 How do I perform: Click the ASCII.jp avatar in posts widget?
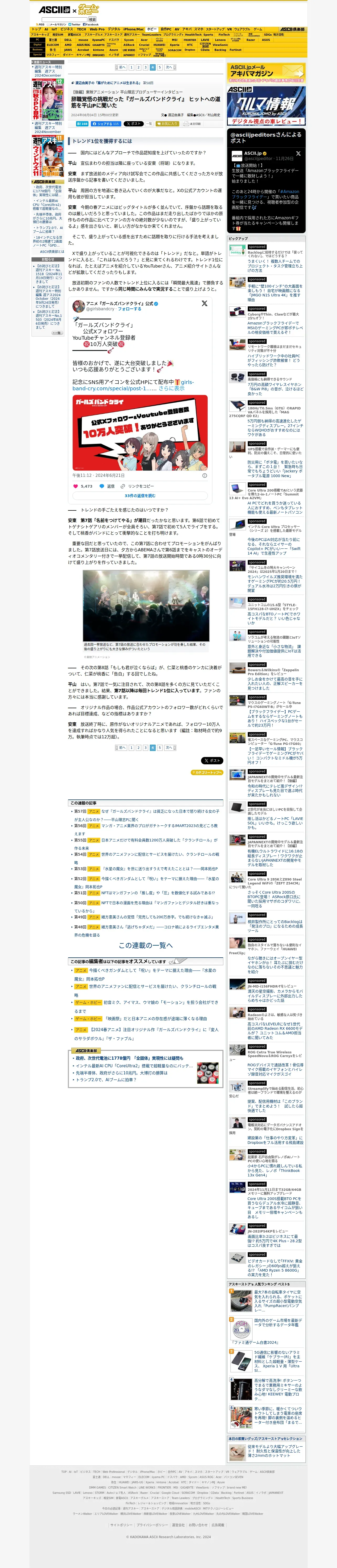pos(236,156)
